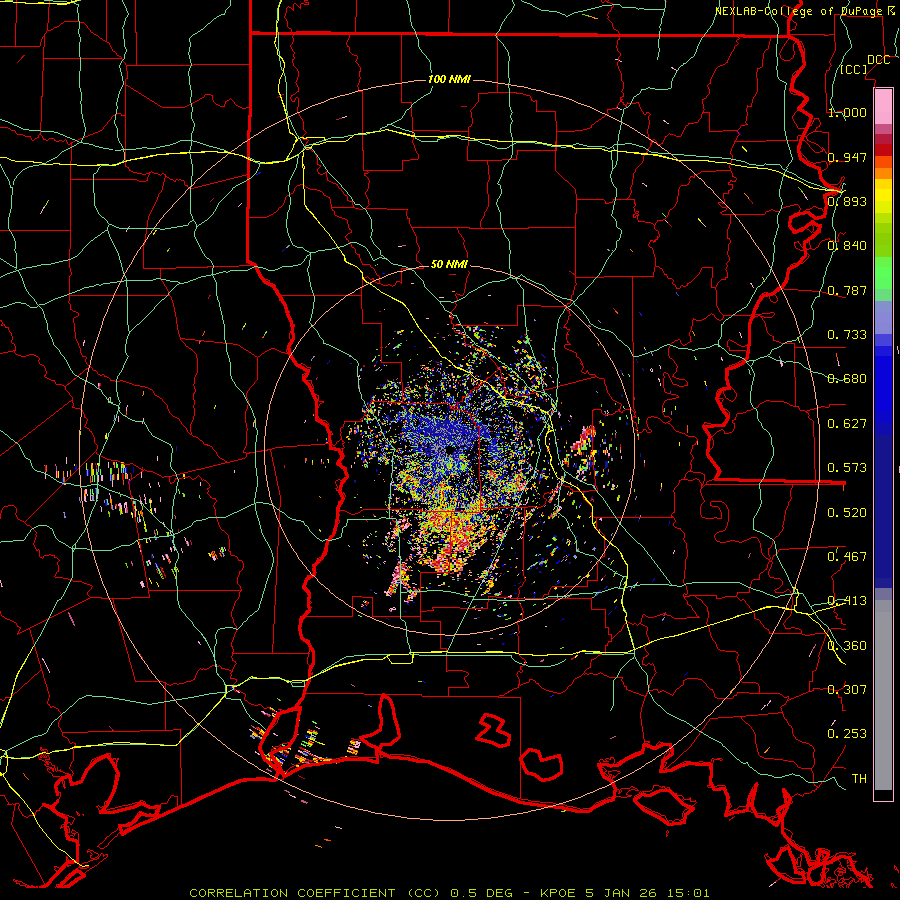This screenshot has height=900, width=900.
Task: Click the 0.680 scale value
Action: 847,379
